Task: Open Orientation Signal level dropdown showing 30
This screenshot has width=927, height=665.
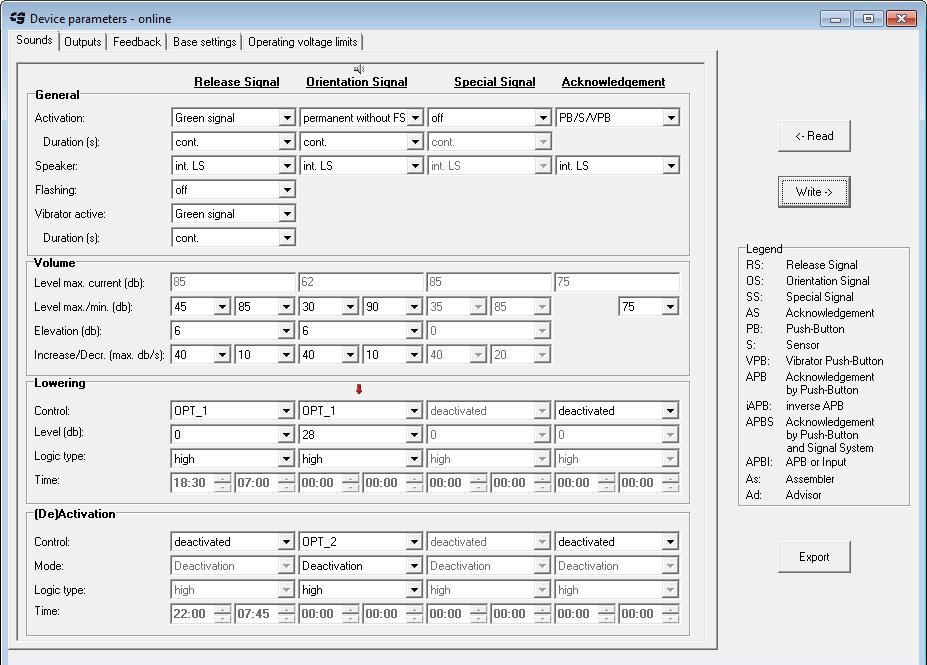Action: pos(329,306)
